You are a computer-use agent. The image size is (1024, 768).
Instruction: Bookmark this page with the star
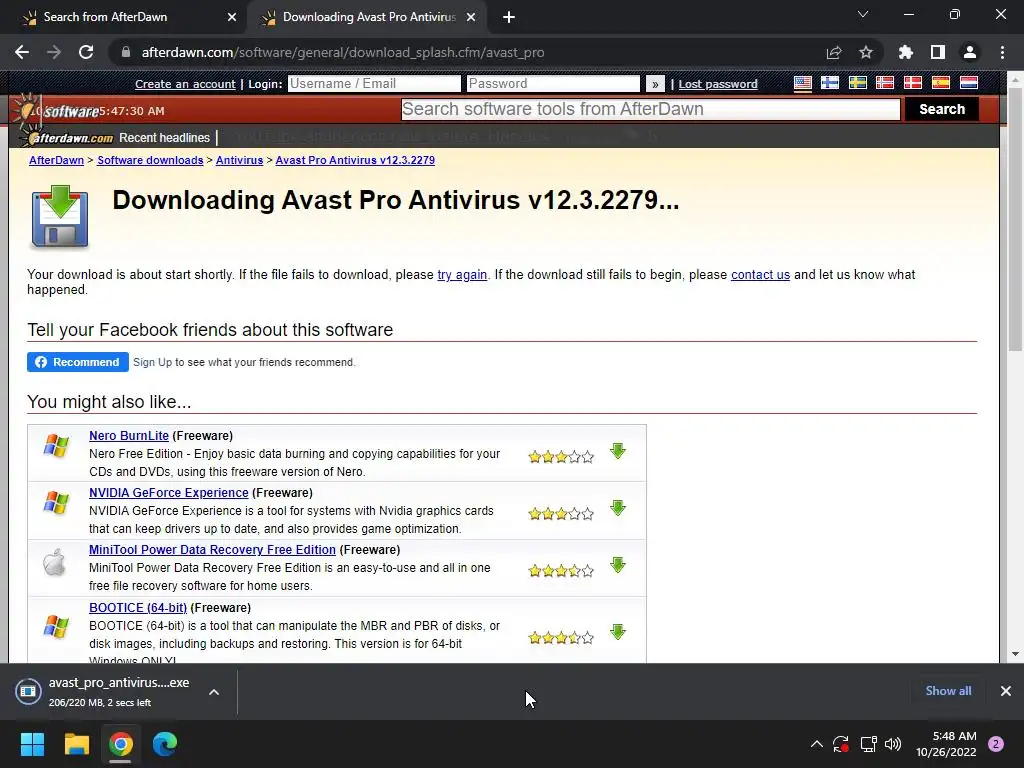[x=866, y=52]
